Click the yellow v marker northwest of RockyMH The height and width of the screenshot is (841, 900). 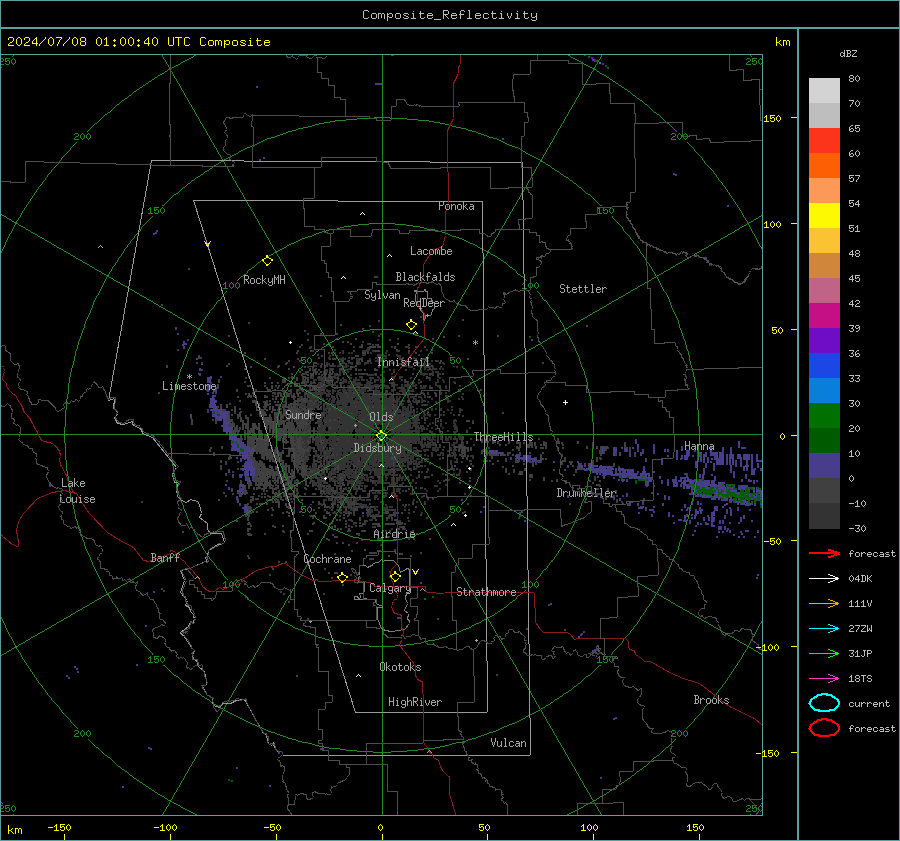coord(208,244)
